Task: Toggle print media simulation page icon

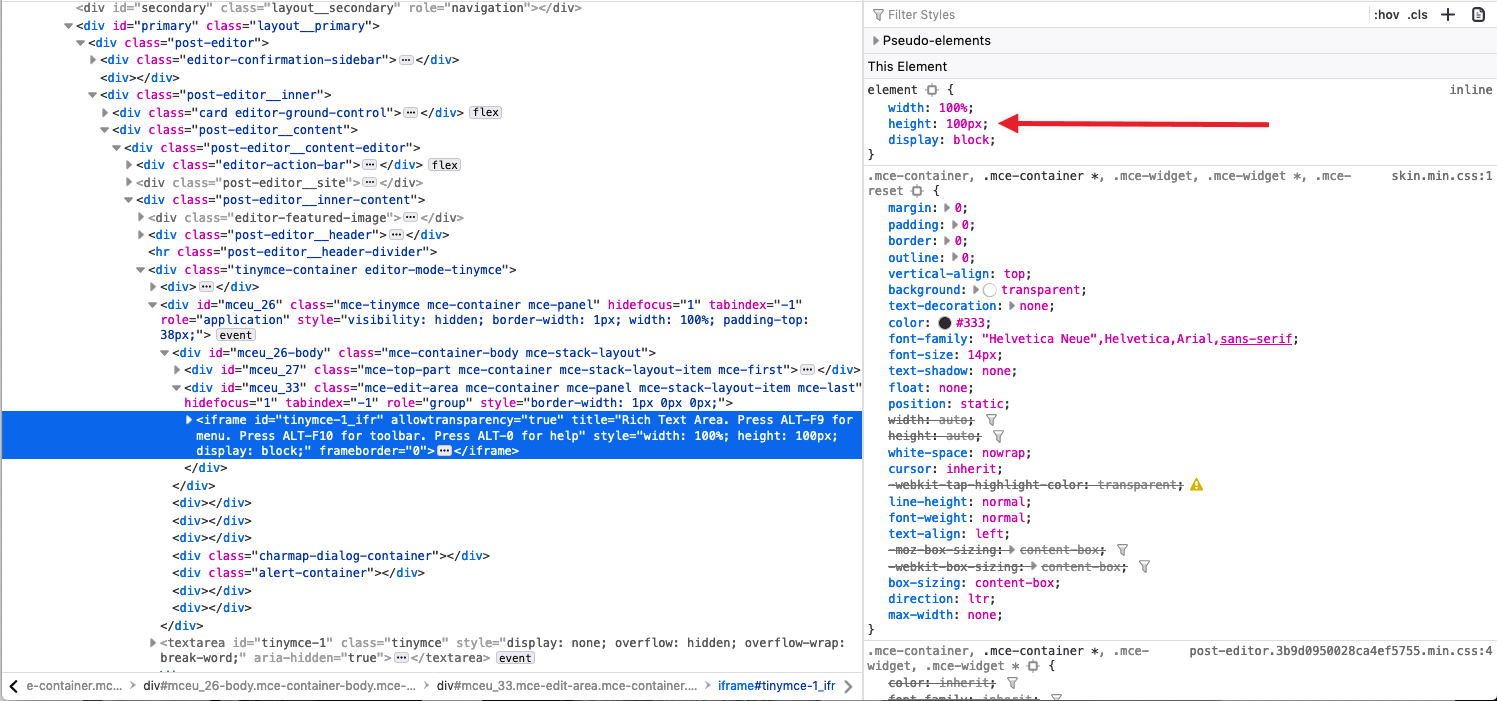Action: (1478, 15)
